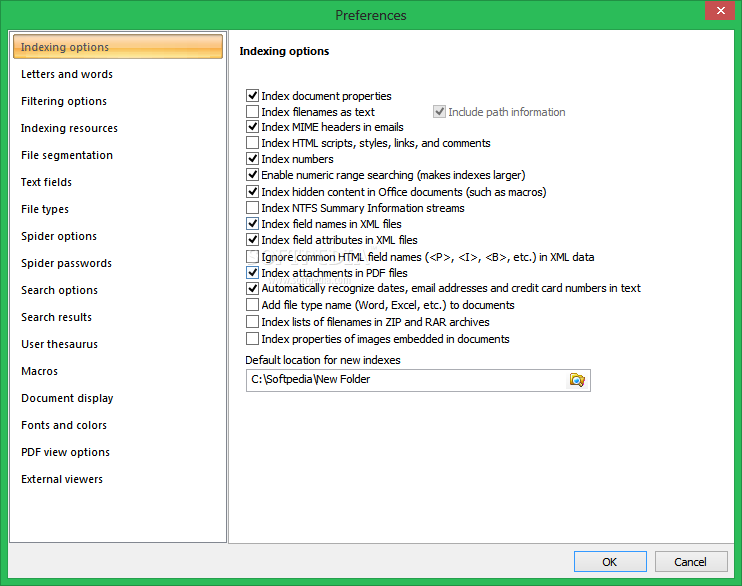The height and width of the screenshot is (586, 742).
Task: Enable Index NTFS Summary Information streams
Action: click(253, 208)
